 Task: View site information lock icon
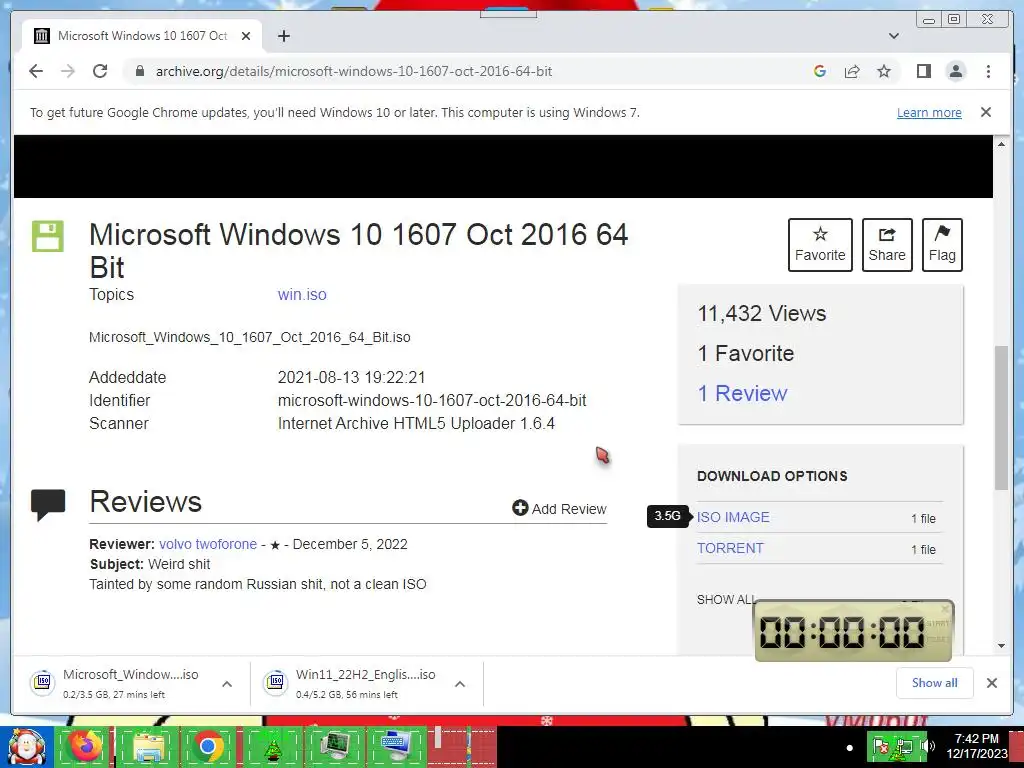coord(139,71)
